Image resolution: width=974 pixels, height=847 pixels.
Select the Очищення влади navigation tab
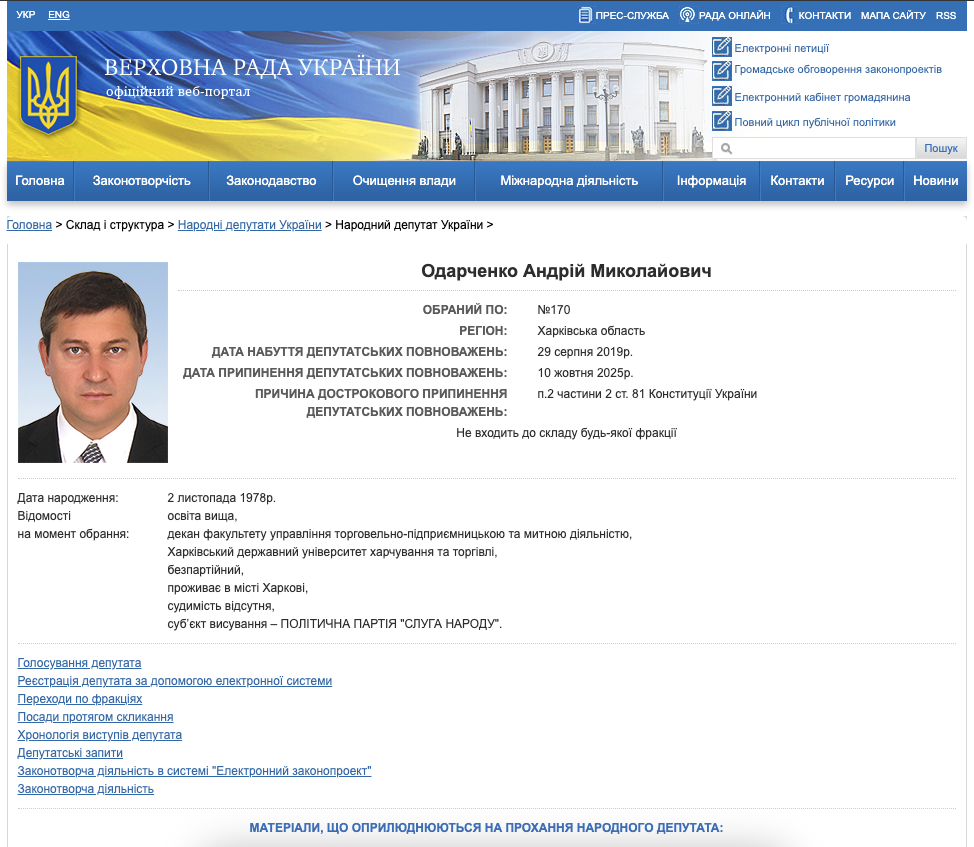tap(404, 181)
